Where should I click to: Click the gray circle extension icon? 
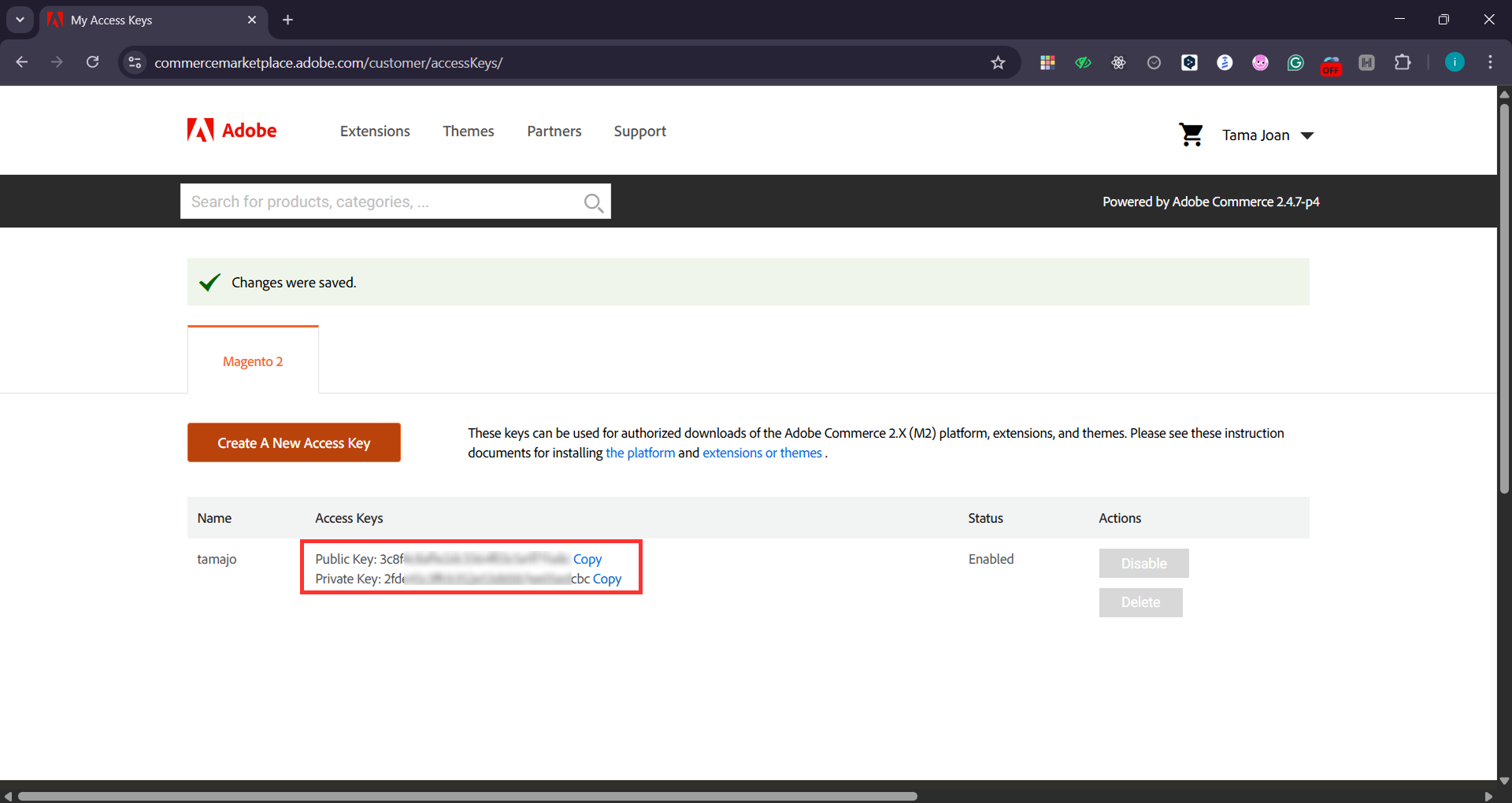click(1154, 63)
